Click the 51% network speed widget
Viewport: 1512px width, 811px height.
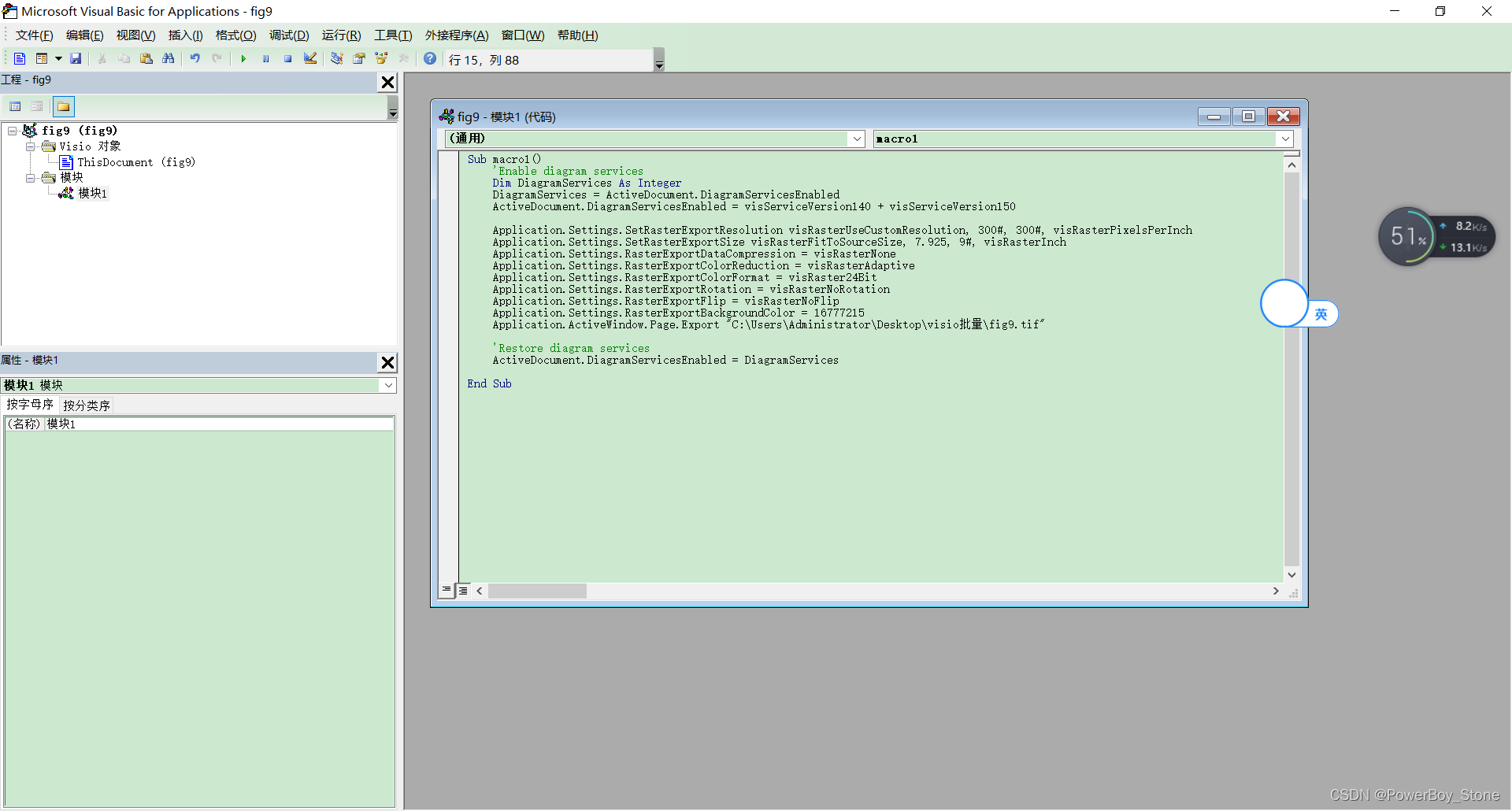pos(1436,236)
